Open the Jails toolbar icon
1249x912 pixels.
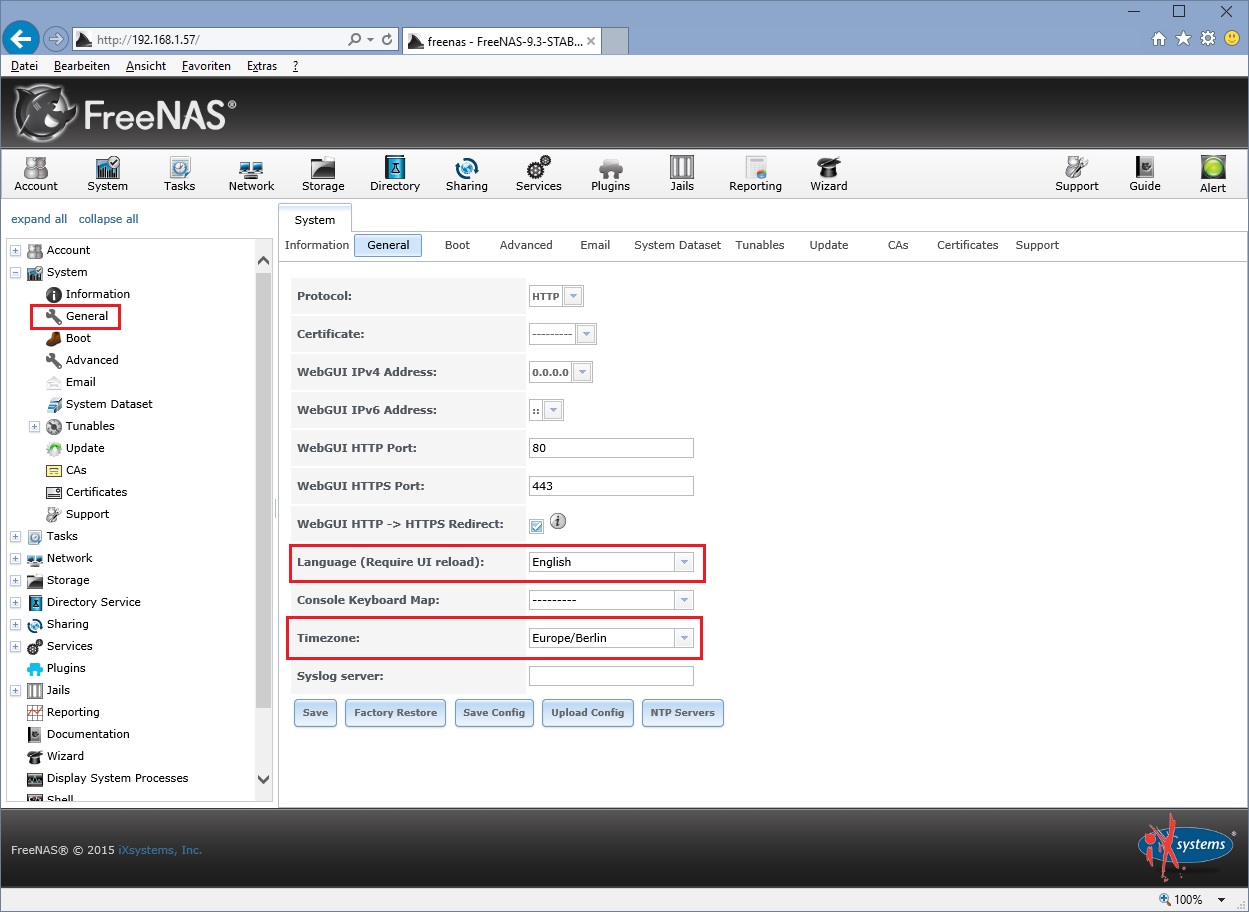pos(682,173)
